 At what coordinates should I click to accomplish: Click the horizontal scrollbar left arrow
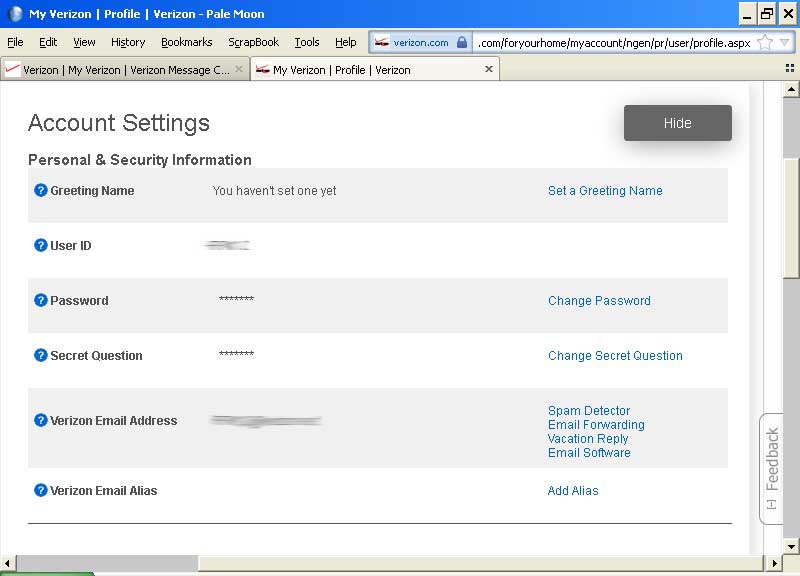click(7, 563)
